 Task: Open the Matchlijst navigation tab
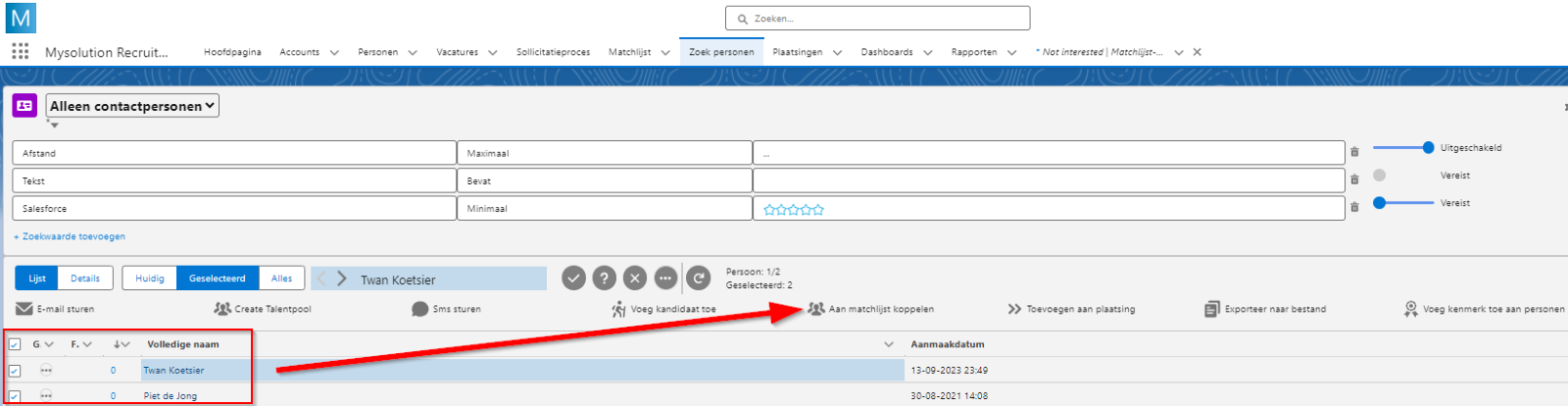(x=629, y=52)
